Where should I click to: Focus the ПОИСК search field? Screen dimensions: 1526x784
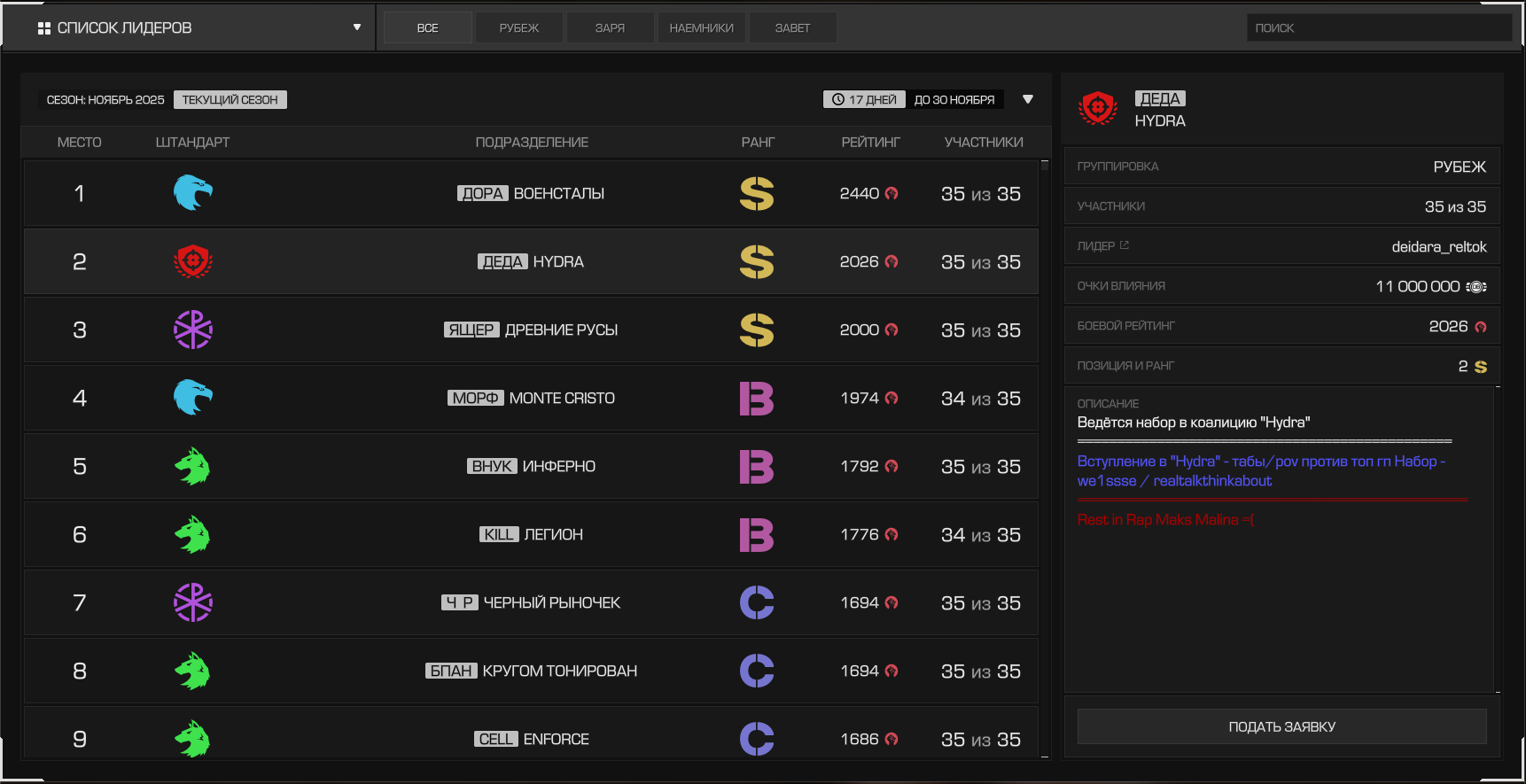point(1380,27)
